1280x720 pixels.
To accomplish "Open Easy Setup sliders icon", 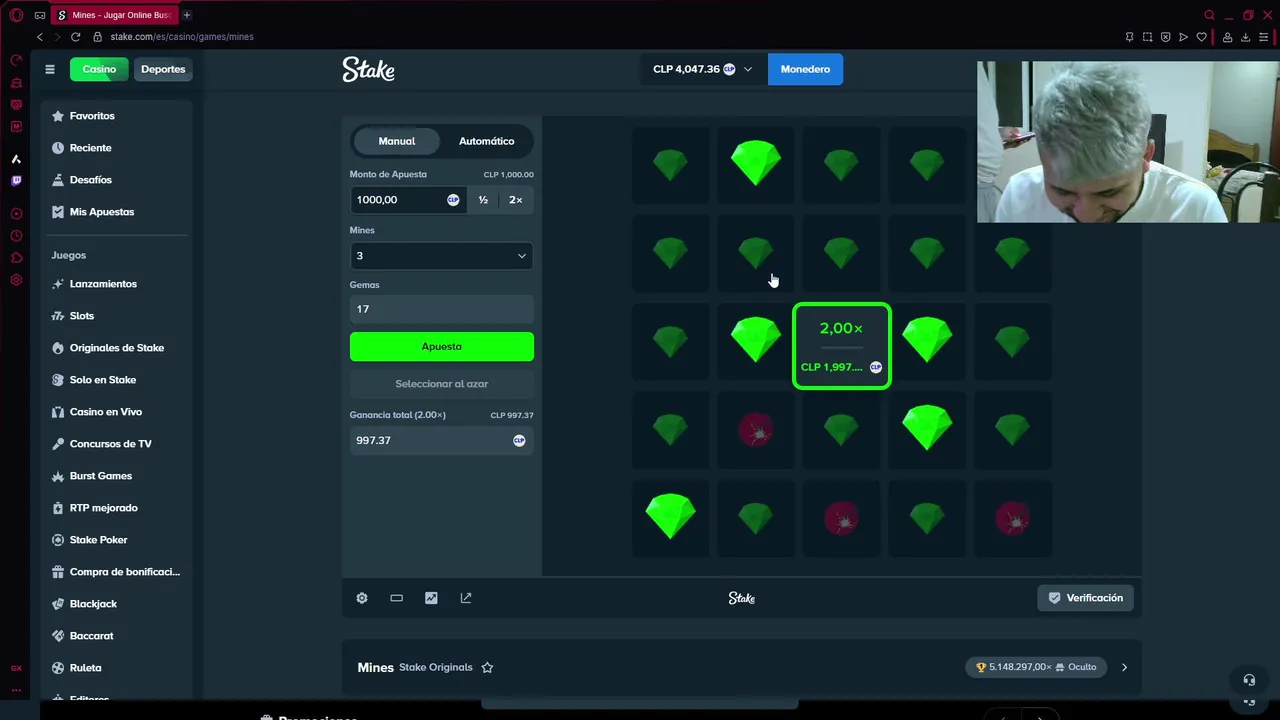I will point(1265,37).
